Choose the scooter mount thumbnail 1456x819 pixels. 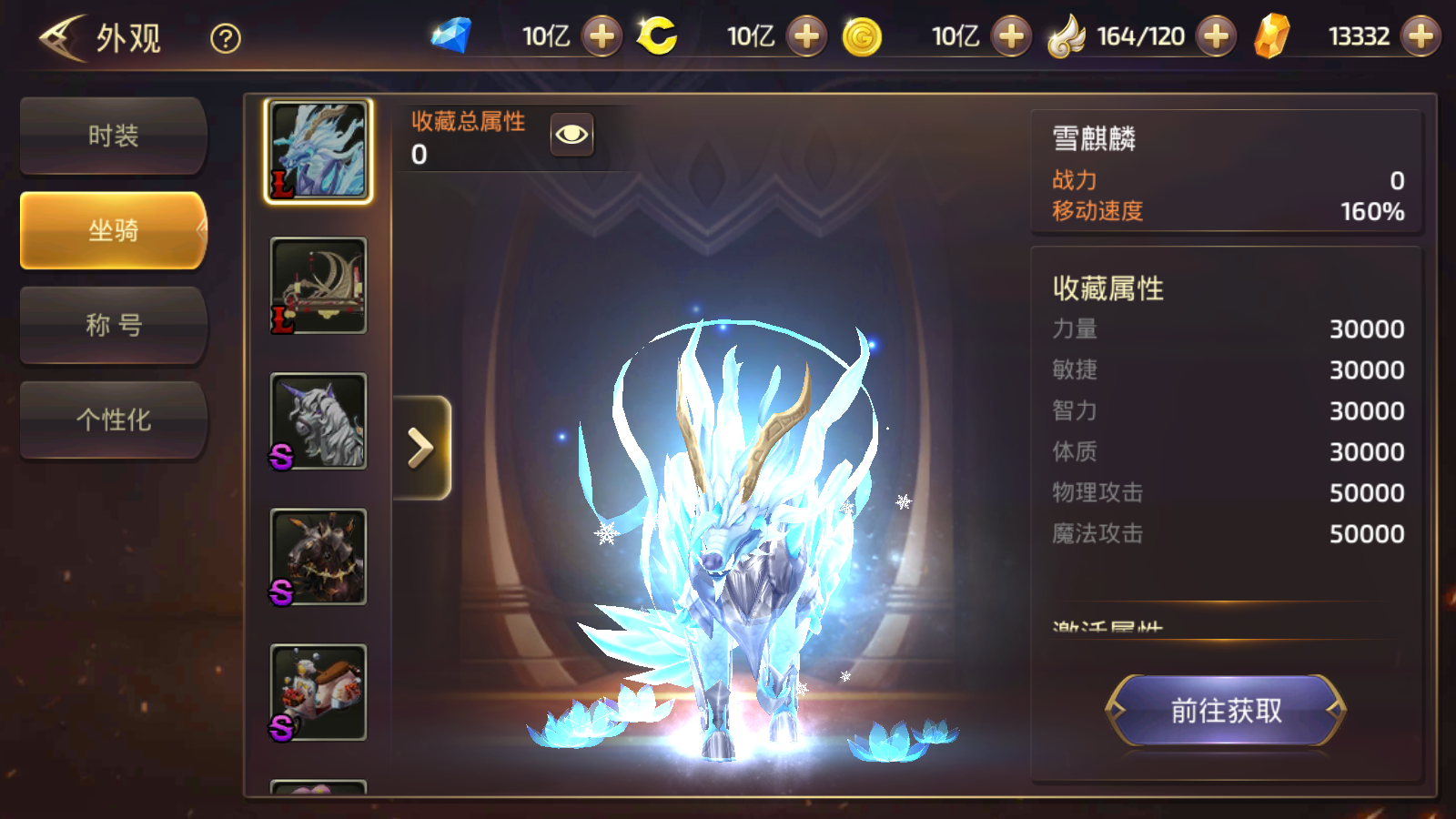pyautogui.click(x=318, y=693)
